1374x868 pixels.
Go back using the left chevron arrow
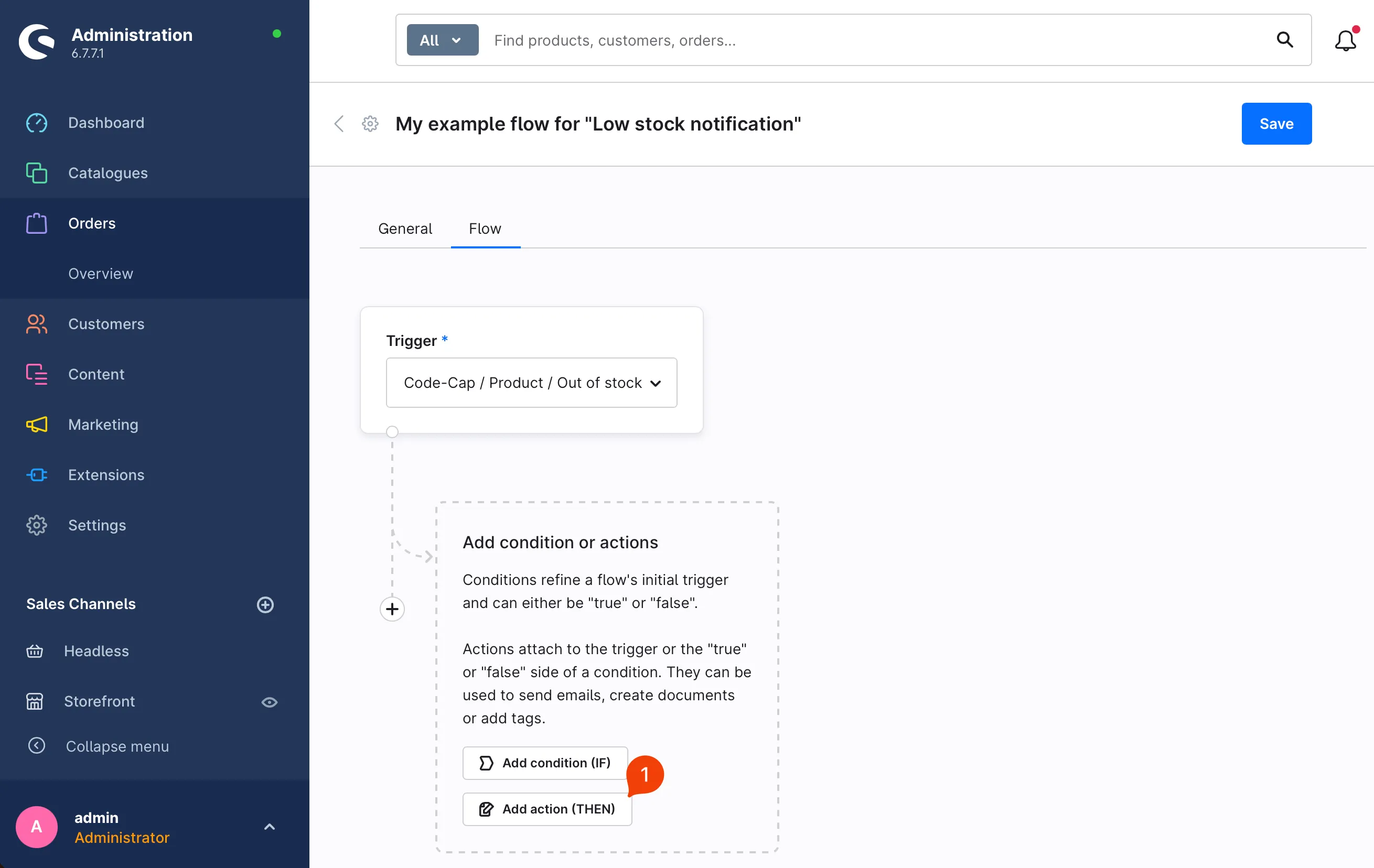(339, 124)
